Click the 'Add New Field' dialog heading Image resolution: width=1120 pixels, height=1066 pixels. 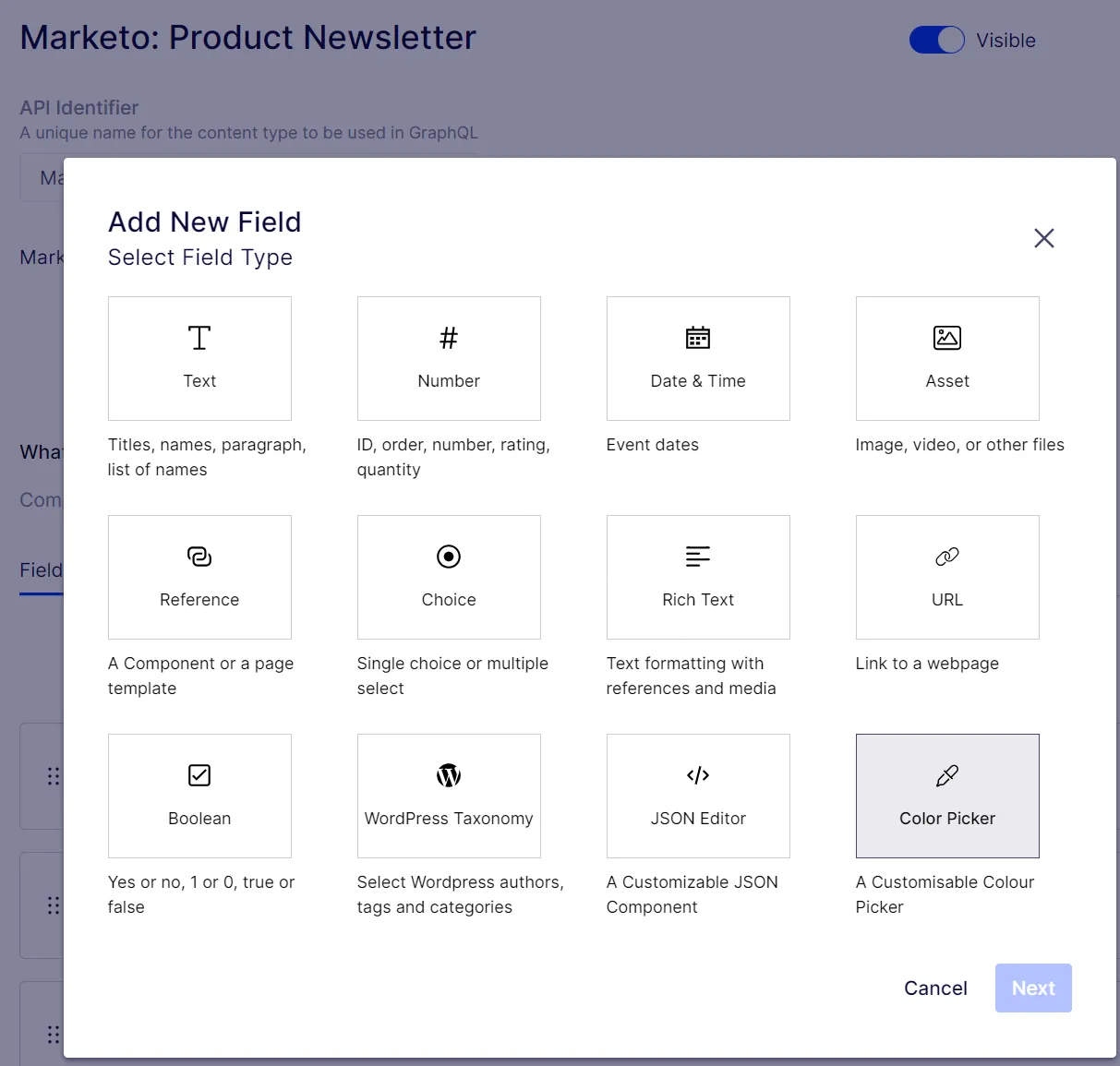click(205, 222)
